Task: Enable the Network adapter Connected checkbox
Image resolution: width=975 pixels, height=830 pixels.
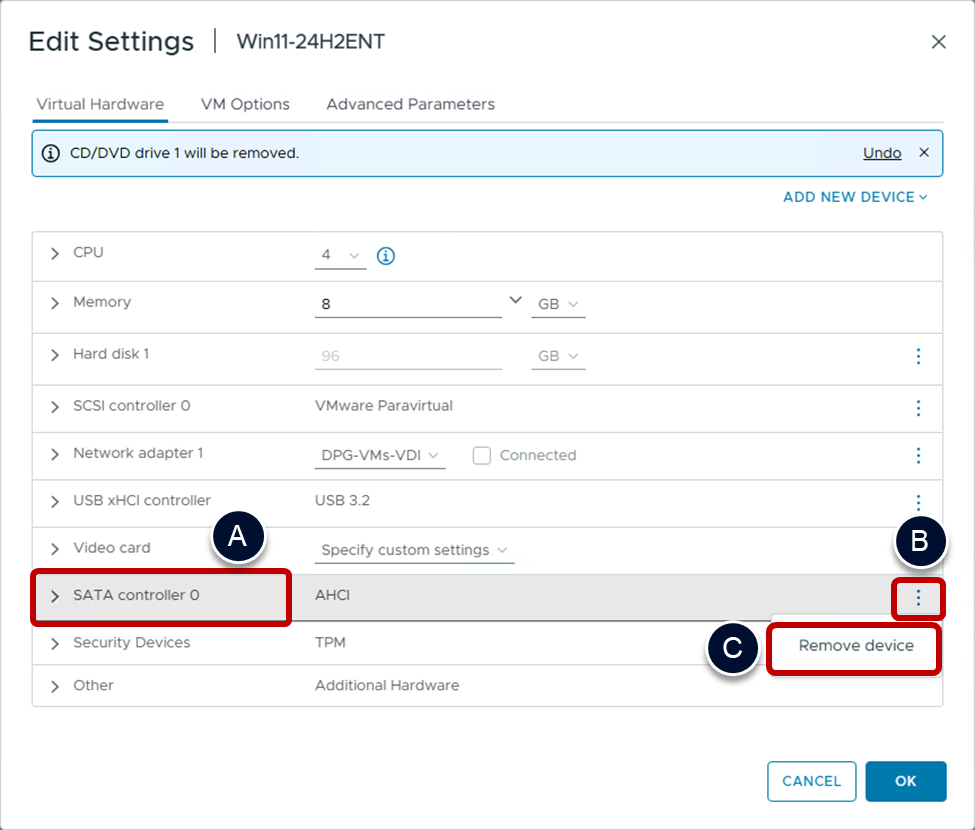Action: click(482, 455)
